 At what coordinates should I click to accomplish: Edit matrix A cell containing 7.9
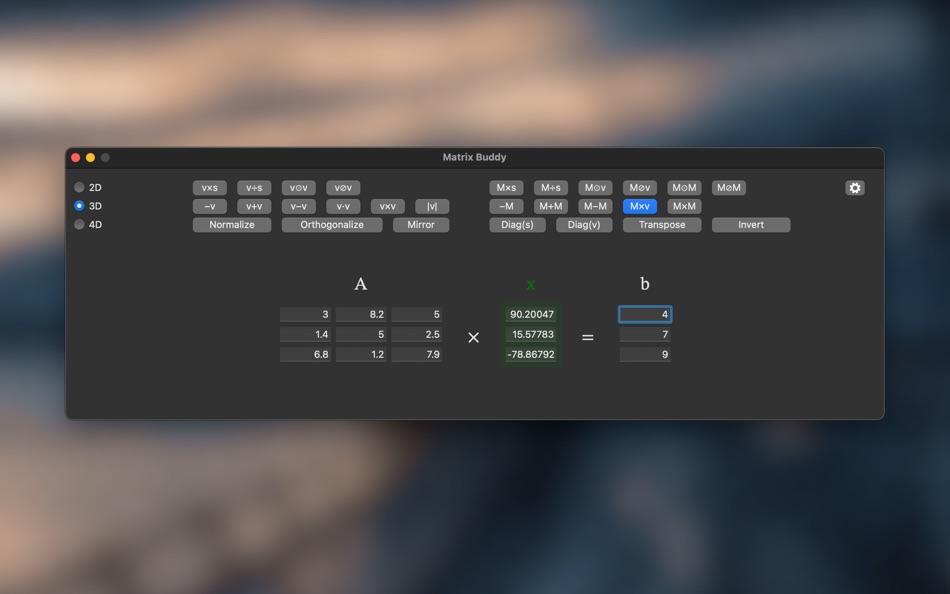tap(417, 355)
